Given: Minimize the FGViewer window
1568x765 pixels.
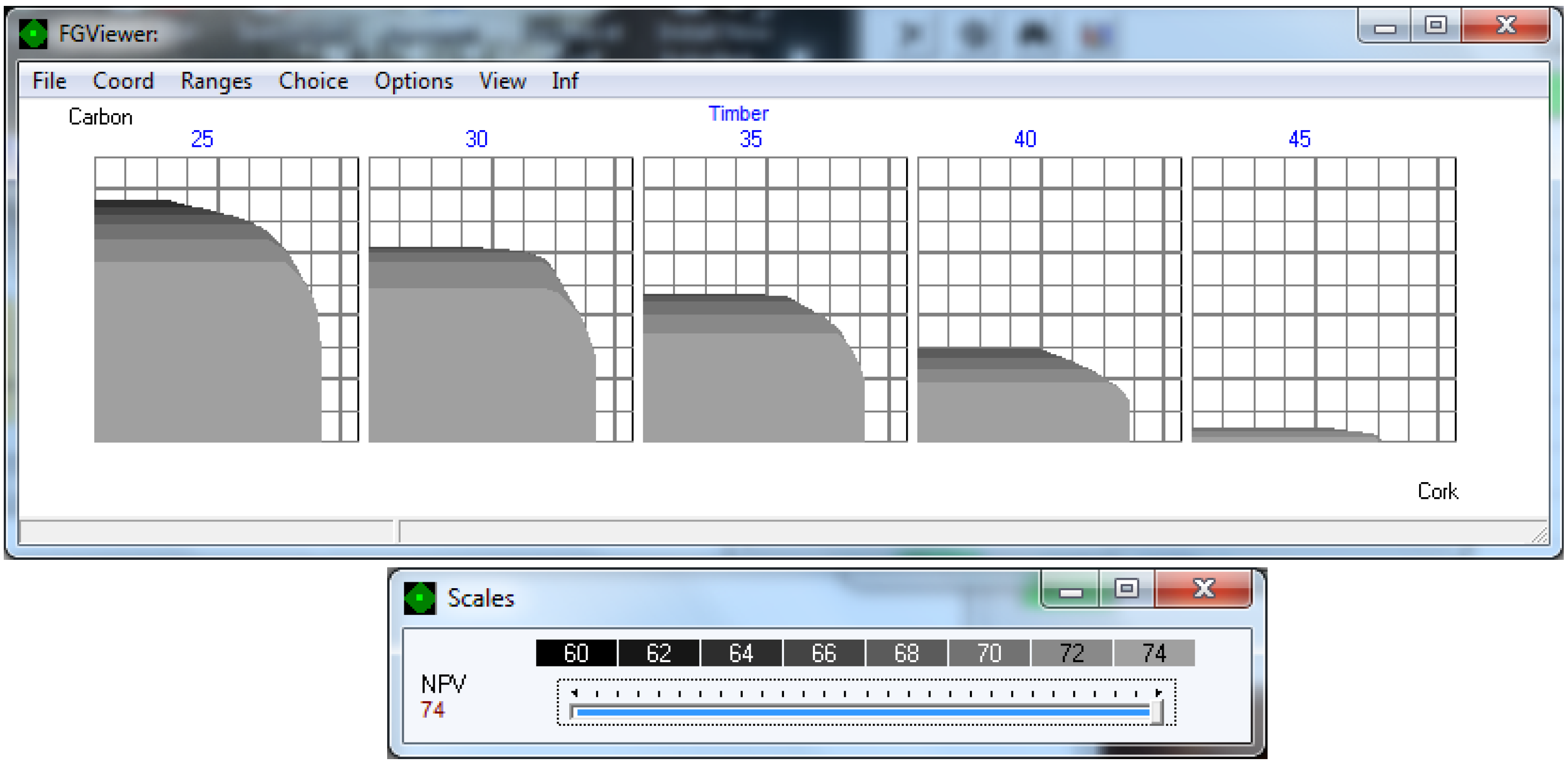Looking at the screenshot, I should tap(1385, 27).
